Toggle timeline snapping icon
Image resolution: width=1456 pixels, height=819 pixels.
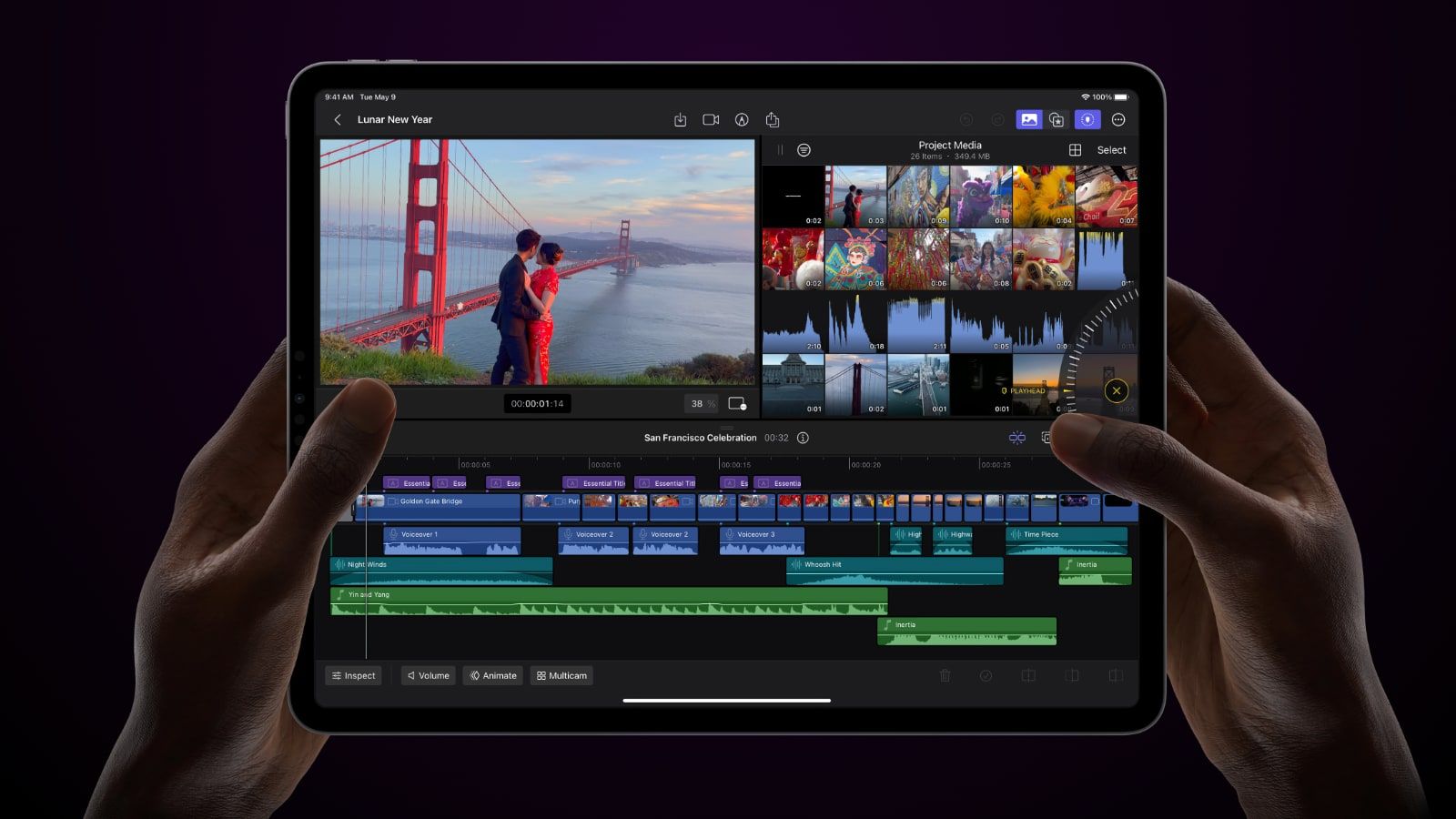tap(1017, 438)
